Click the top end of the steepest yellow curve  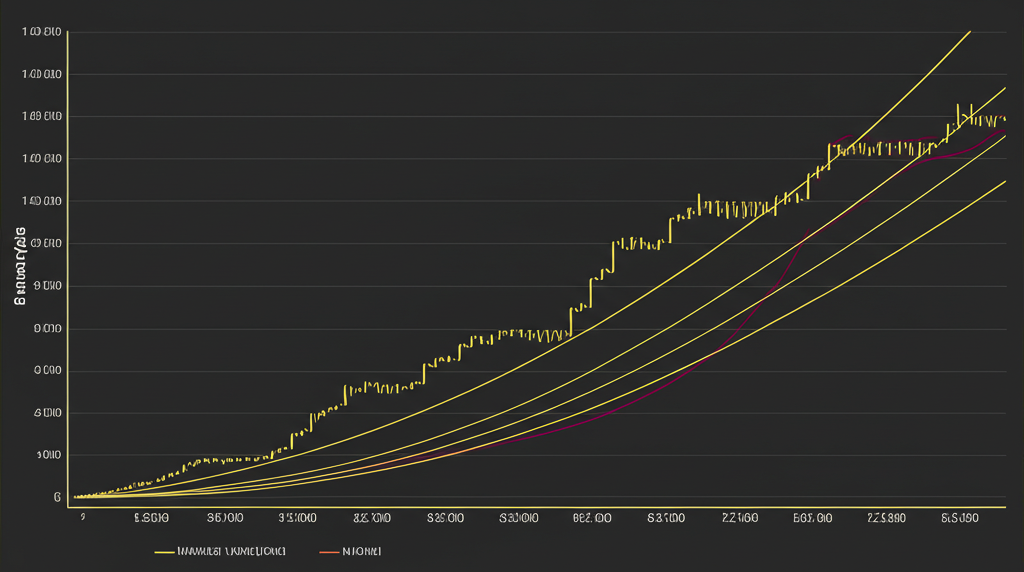coord(970,32)
